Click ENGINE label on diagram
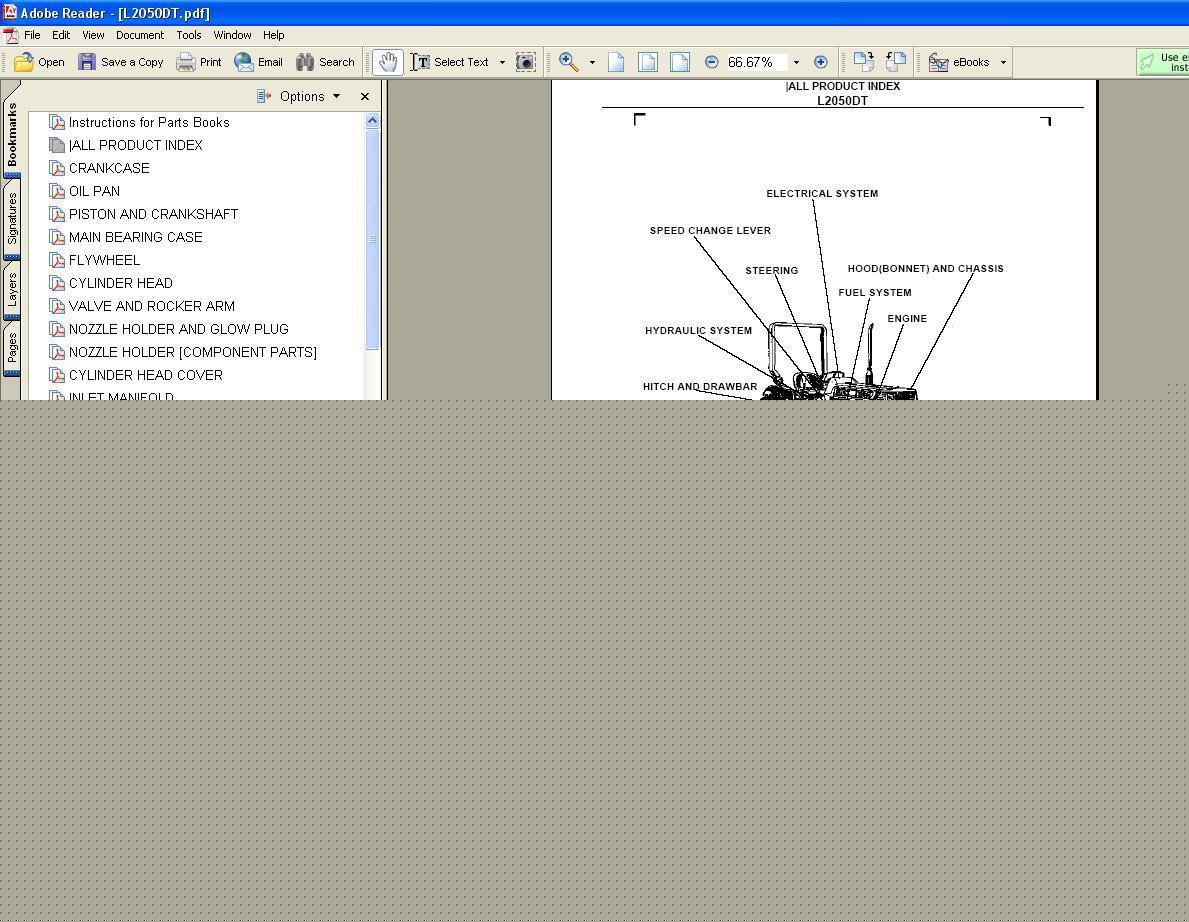 [x=907, y=318]
